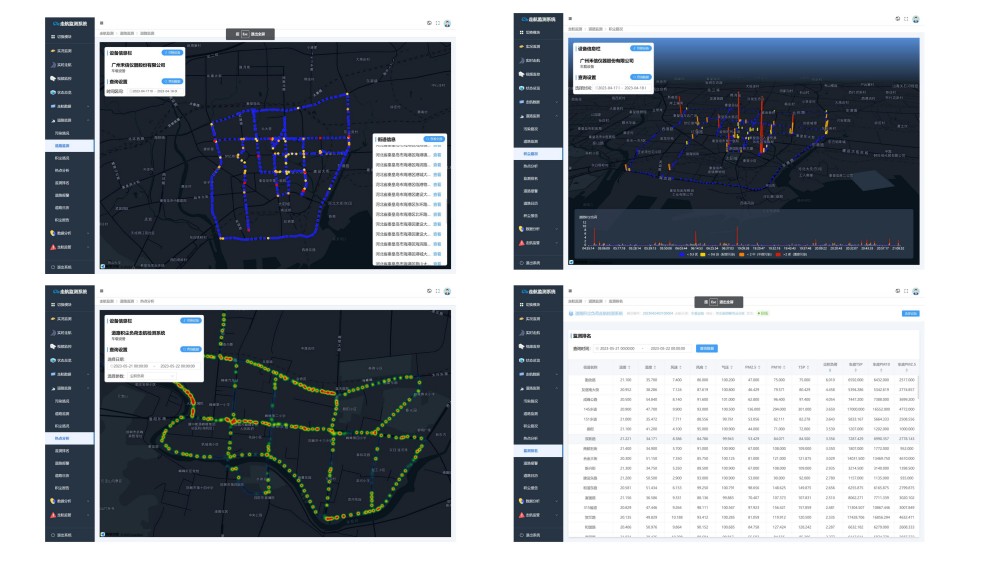This screenshot has width=1000, height=562.
Task: Open road parameter dropdown in heat map window
Action: (x=152, y=376)
